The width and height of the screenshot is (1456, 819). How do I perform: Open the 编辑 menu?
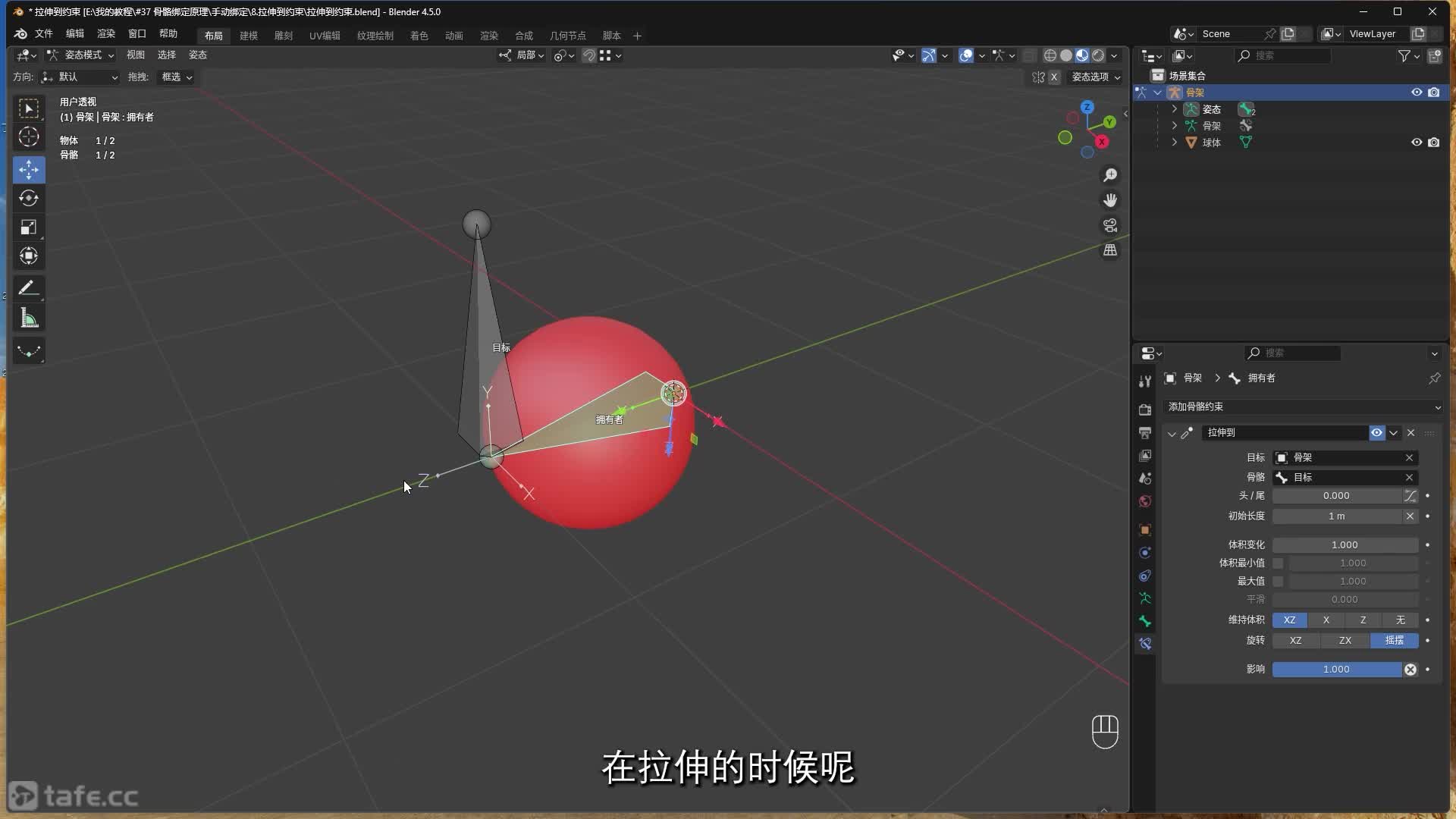[74, 34]
